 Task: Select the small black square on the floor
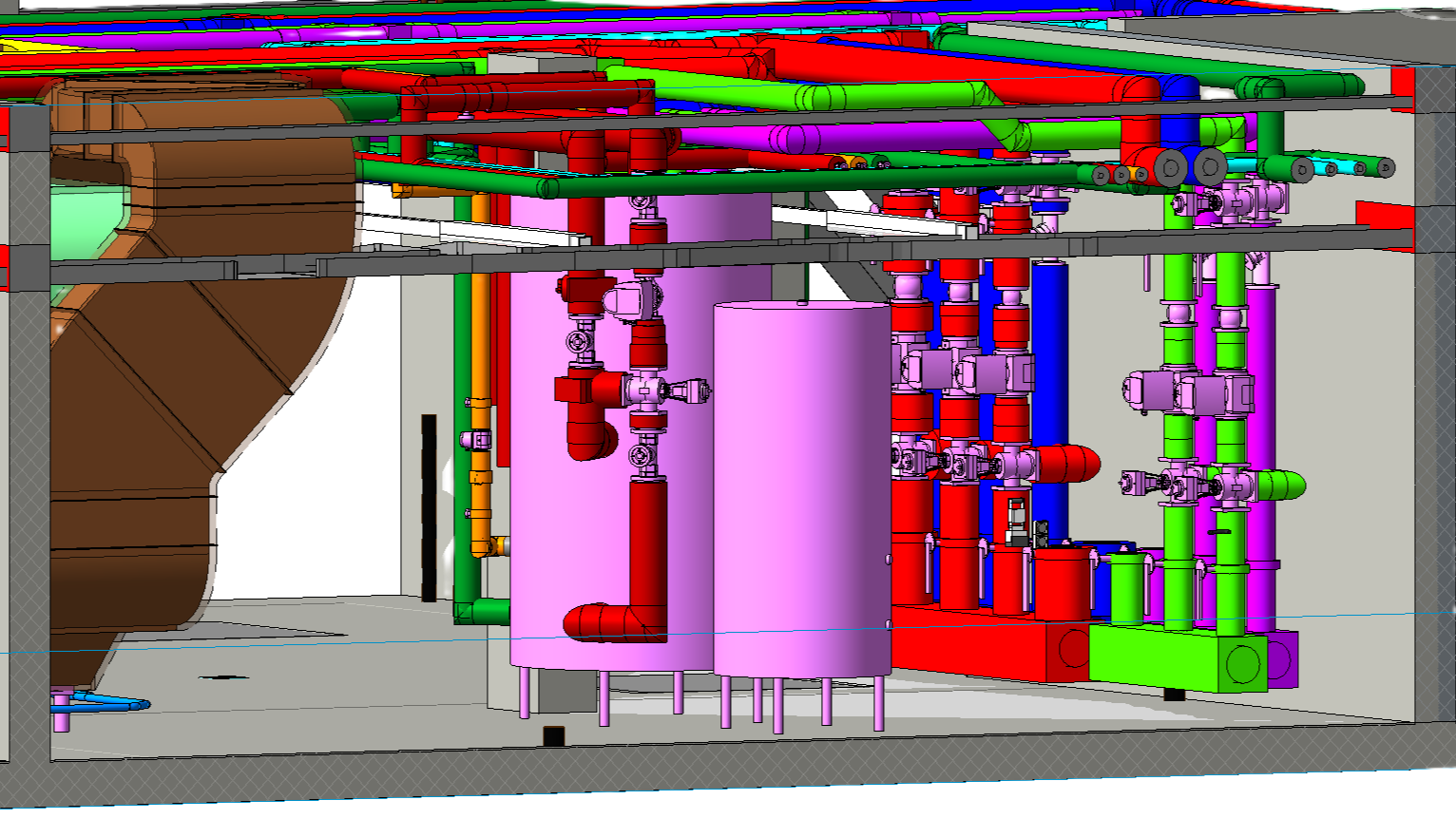[553, 735]
